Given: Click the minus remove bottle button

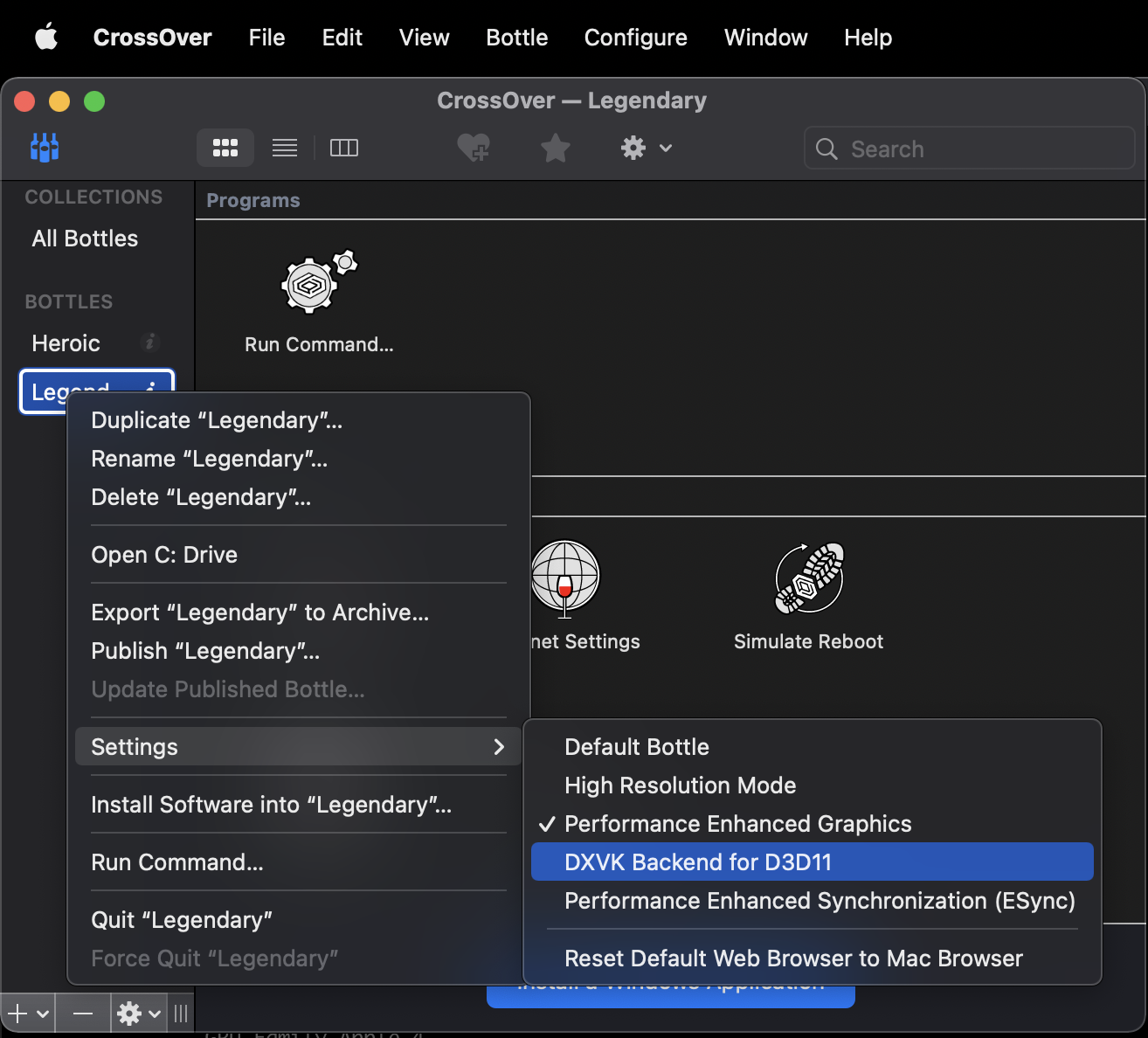Looking at the screenshot, I should click(x=83, y=1014).
